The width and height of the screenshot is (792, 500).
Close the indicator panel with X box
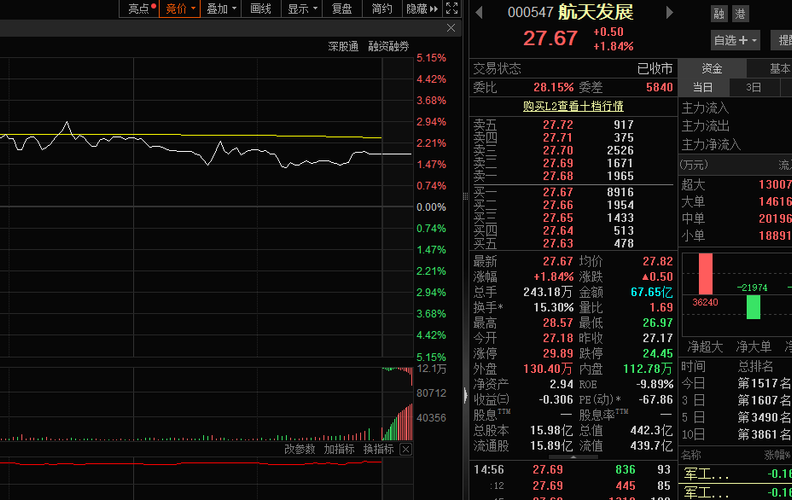(405, 449)
